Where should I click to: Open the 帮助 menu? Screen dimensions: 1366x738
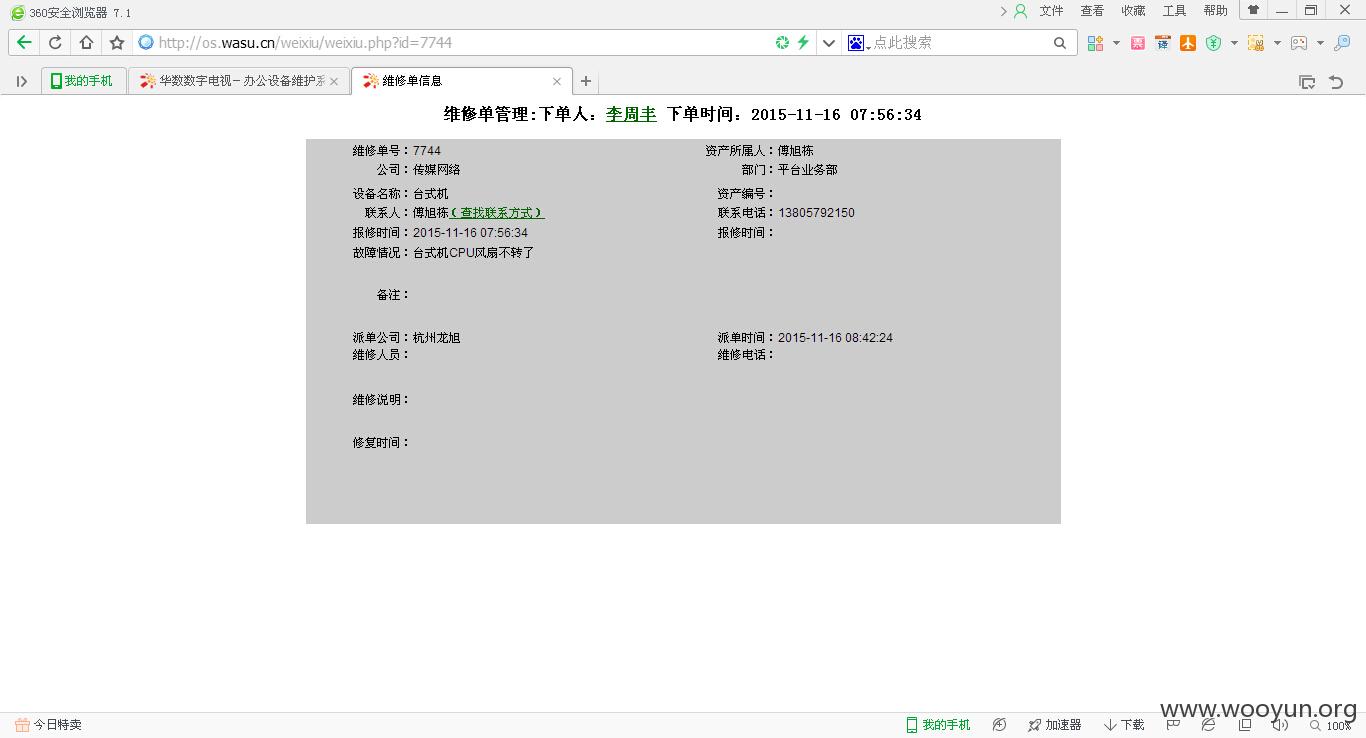click(x=1215, y=11)
